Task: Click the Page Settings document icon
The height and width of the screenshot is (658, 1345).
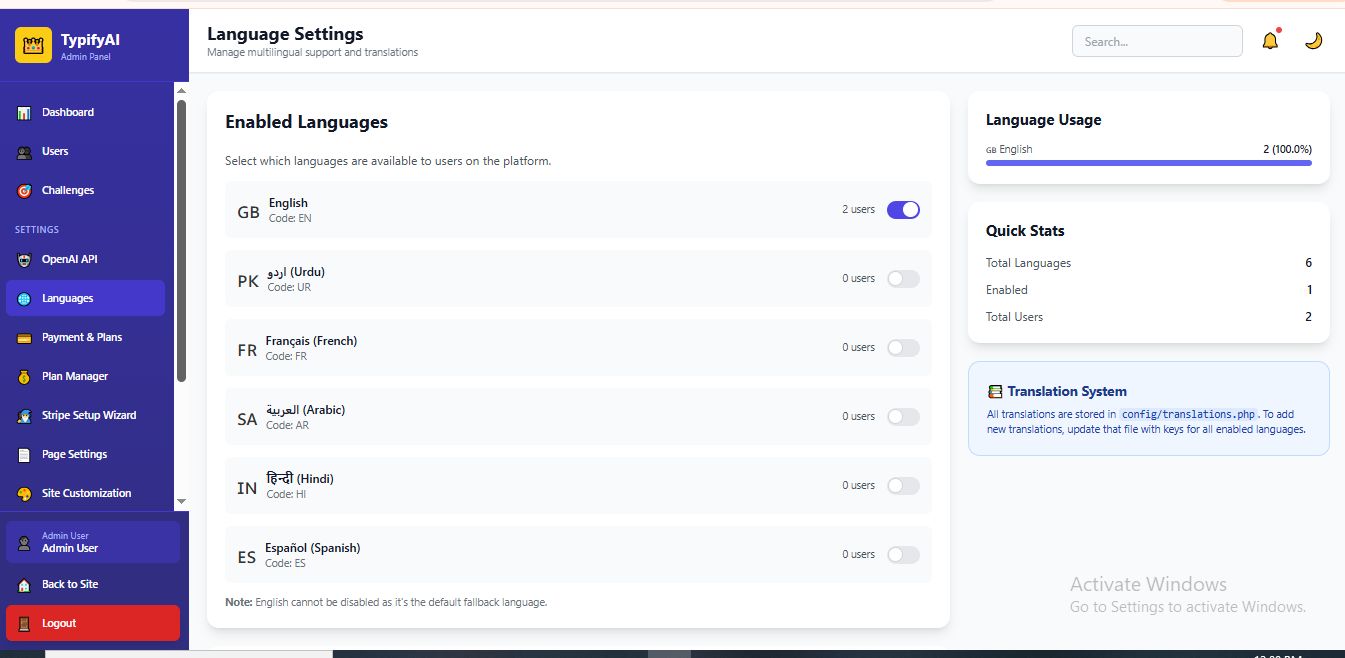Action: [24, 455]
